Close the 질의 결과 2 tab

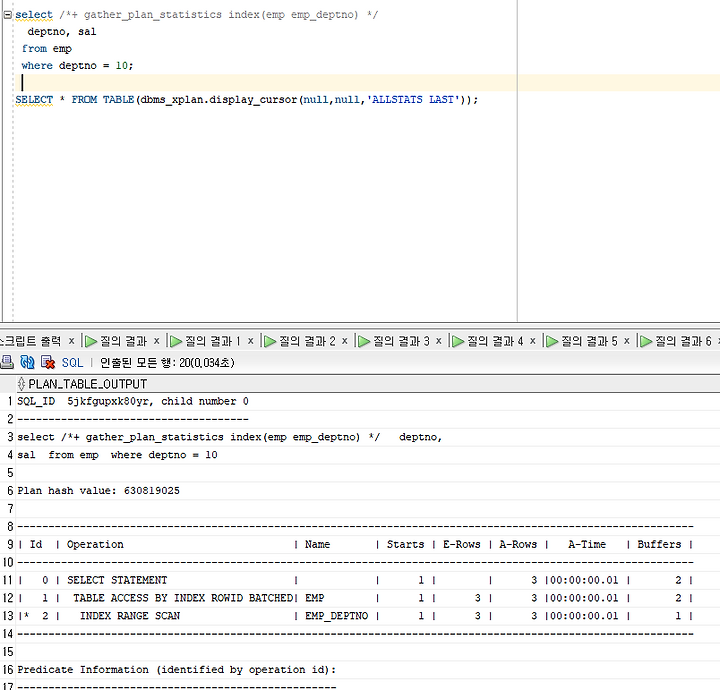(344, 341)
